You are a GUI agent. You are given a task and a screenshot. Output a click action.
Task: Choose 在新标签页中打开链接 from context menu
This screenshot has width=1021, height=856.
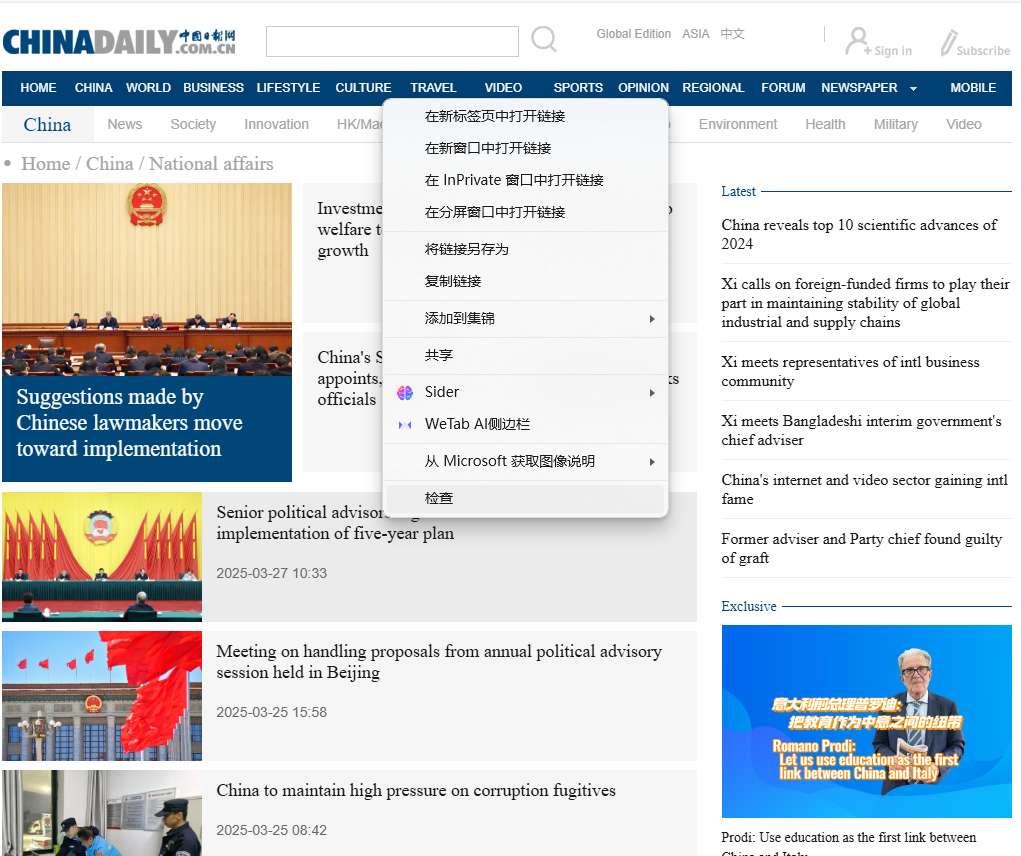525,117
